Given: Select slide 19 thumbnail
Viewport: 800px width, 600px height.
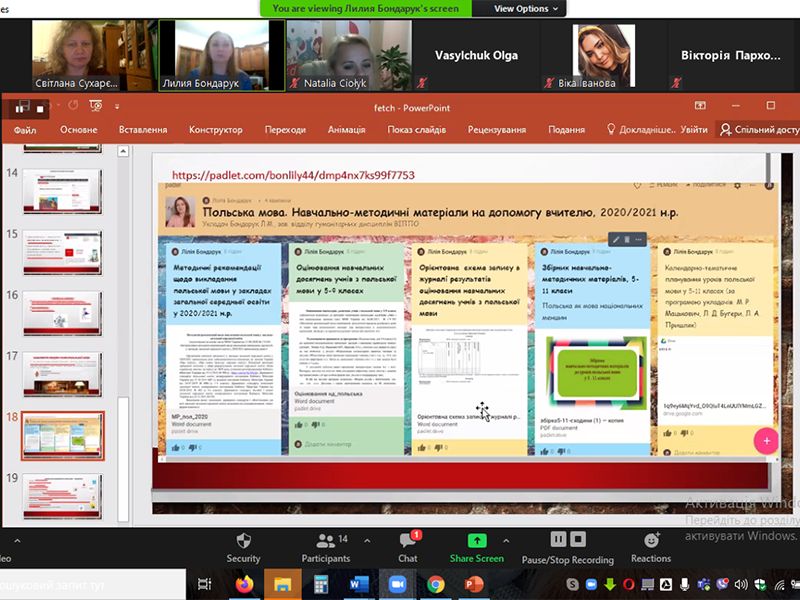Looking at the screenshot, I should (62, 496).
